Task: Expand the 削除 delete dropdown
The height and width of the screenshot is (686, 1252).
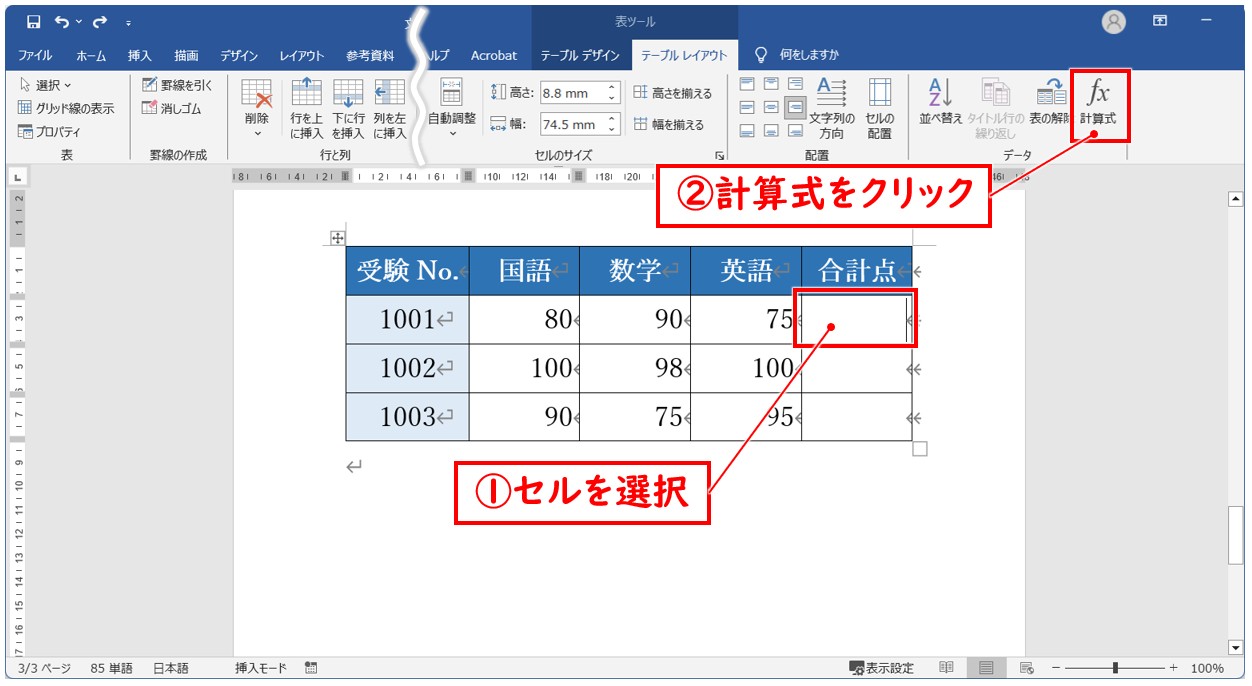Action: [x=257, y=132]
